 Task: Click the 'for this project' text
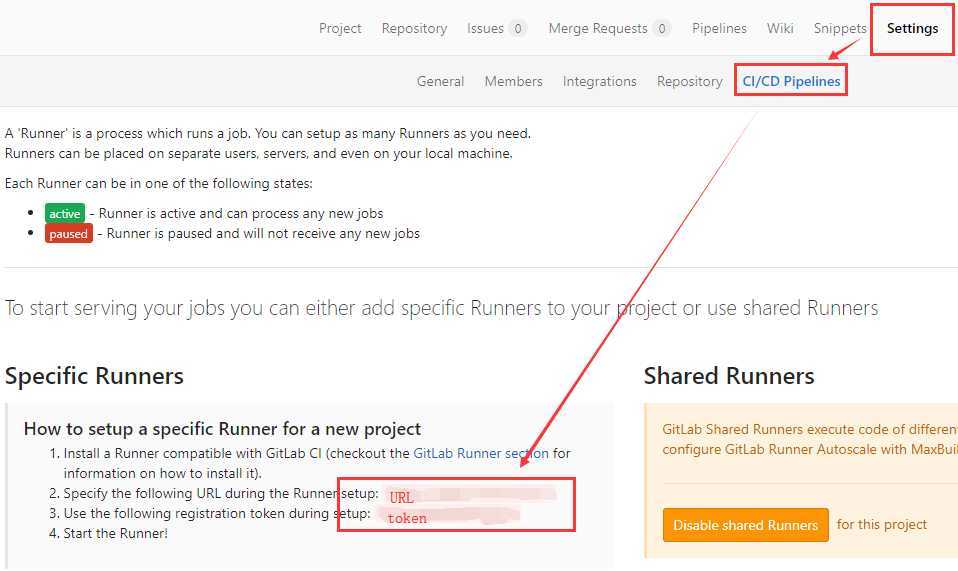click(882, 525)
